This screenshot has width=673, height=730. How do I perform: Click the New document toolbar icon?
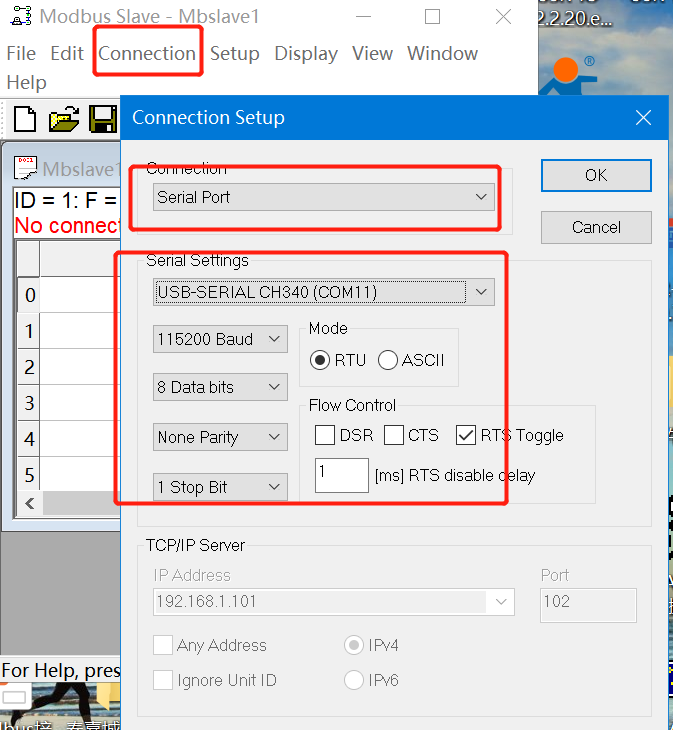click(x=25, y=119)
